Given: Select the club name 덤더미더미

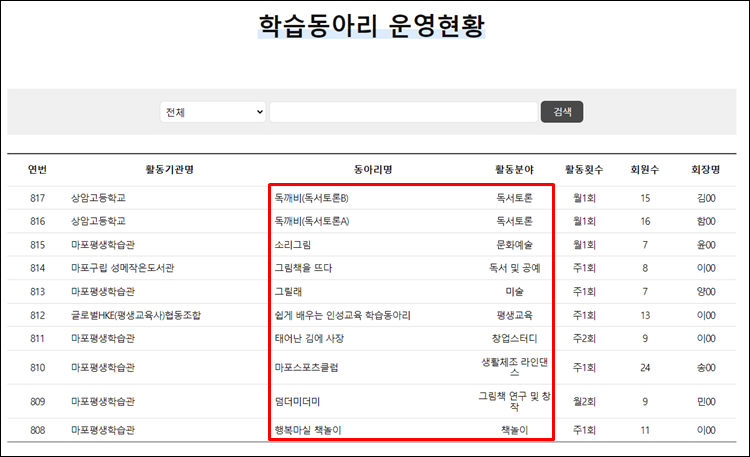Looking at the screenshot, I should pyautogui.click(x=297, y=401).
